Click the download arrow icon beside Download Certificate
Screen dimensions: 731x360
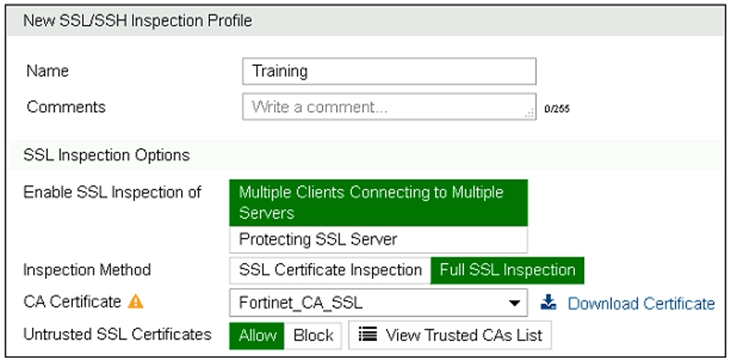coord(549,303)
